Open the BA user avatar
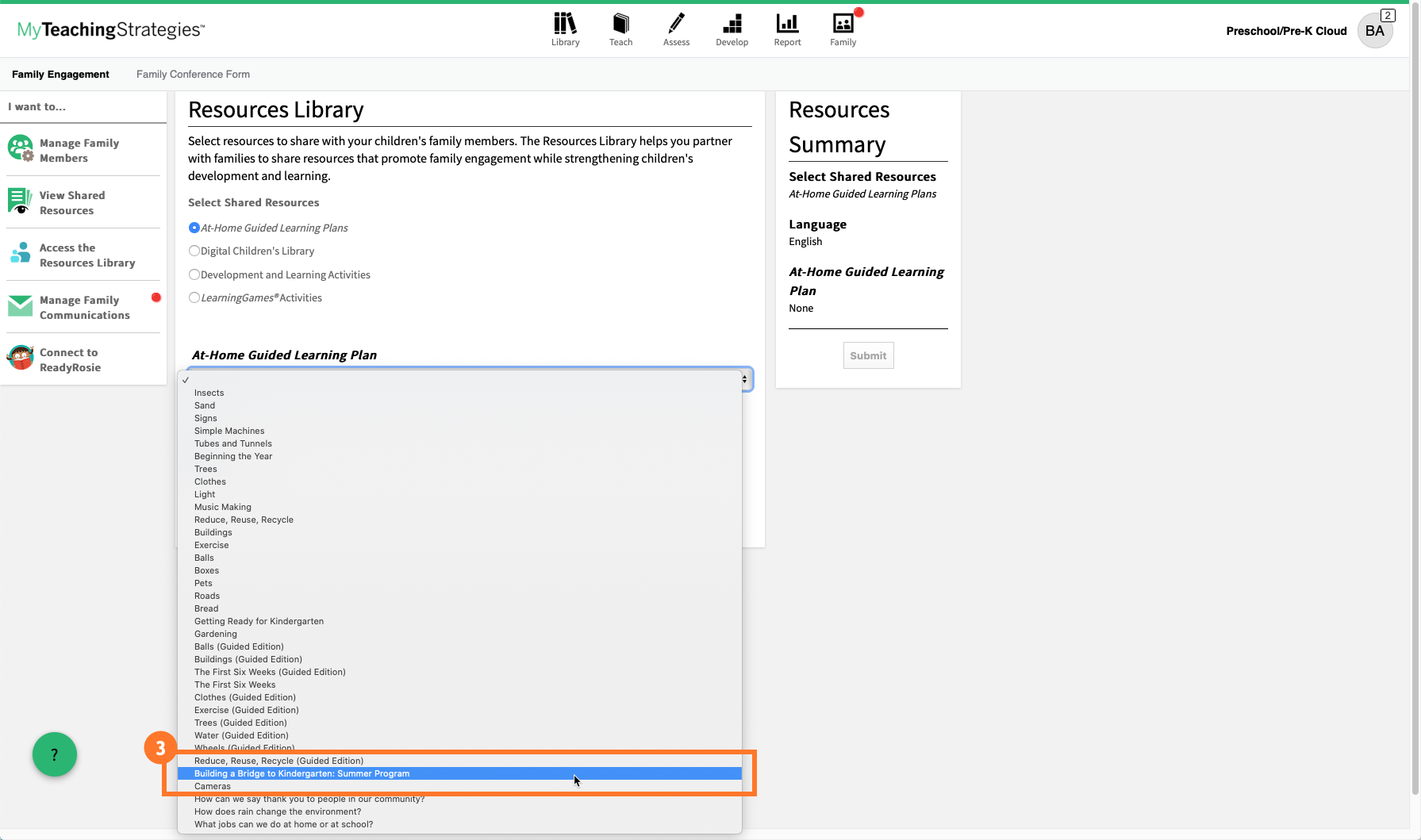Viewport: 1421px width, 840px height. 1374,31
